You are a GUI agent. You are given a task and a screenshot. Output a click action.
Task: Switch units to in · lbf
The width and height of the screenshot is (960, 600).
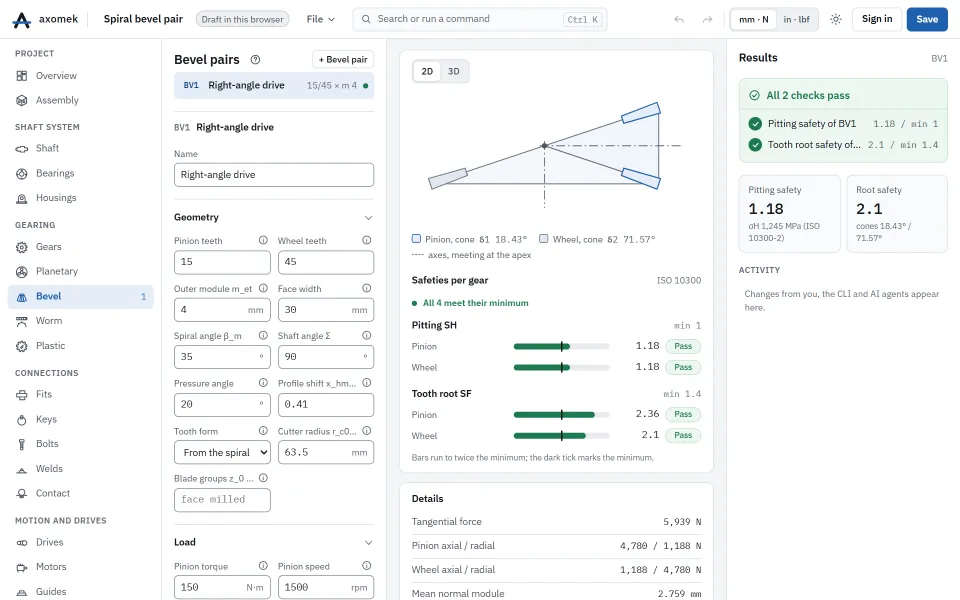pyautogui.click(x=797, y=20)
